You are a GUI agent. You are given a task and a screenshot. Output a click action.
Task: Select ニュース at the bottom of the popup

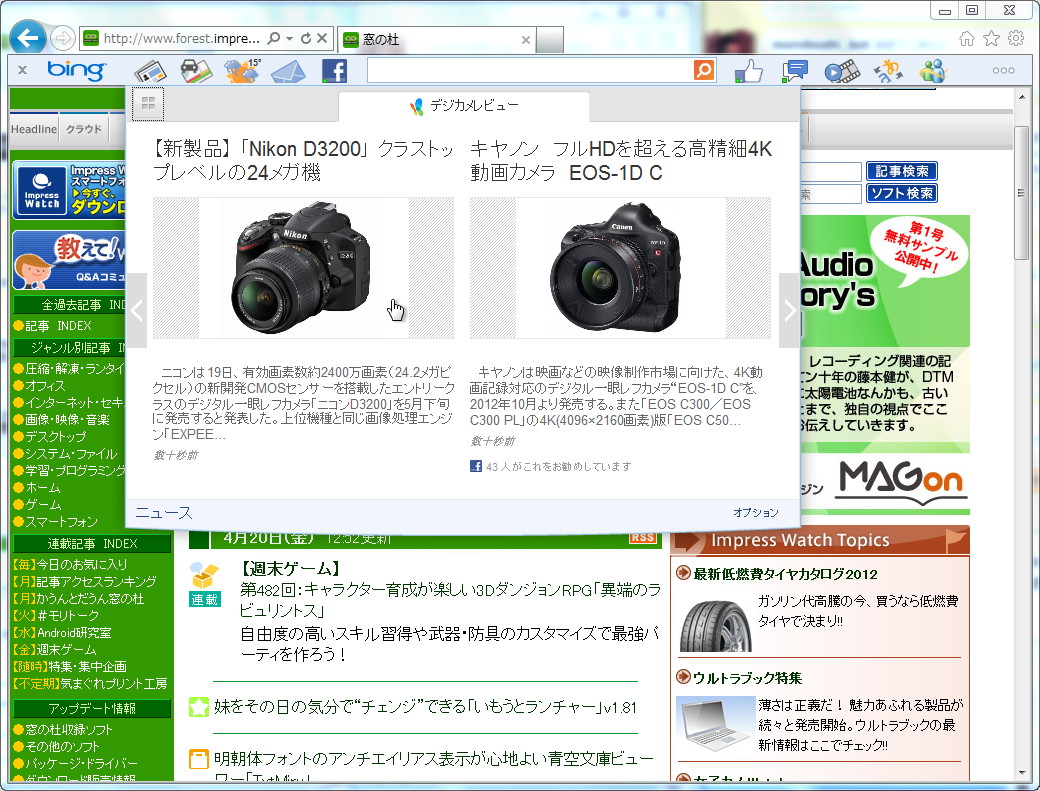[x=163, y=512]
